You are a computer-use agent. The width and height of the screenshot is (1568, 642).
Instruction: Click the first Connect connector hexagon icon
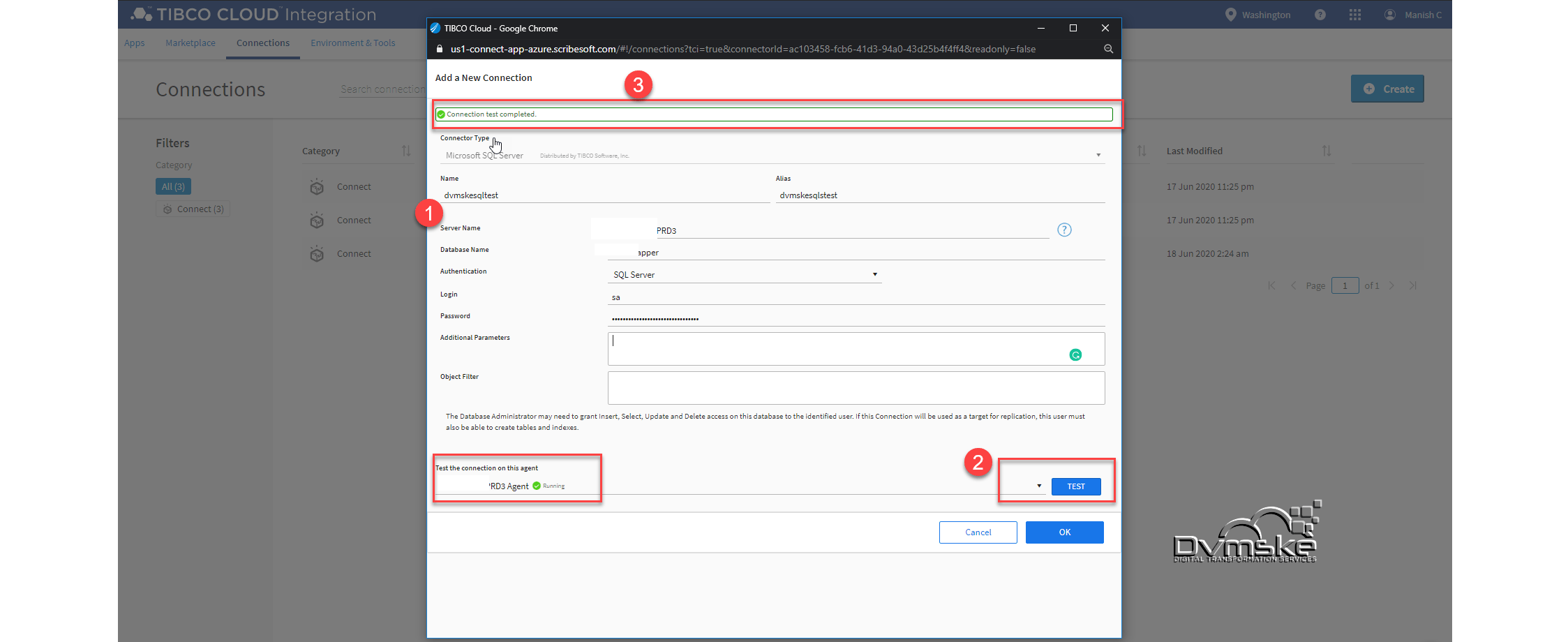point(317,186)
